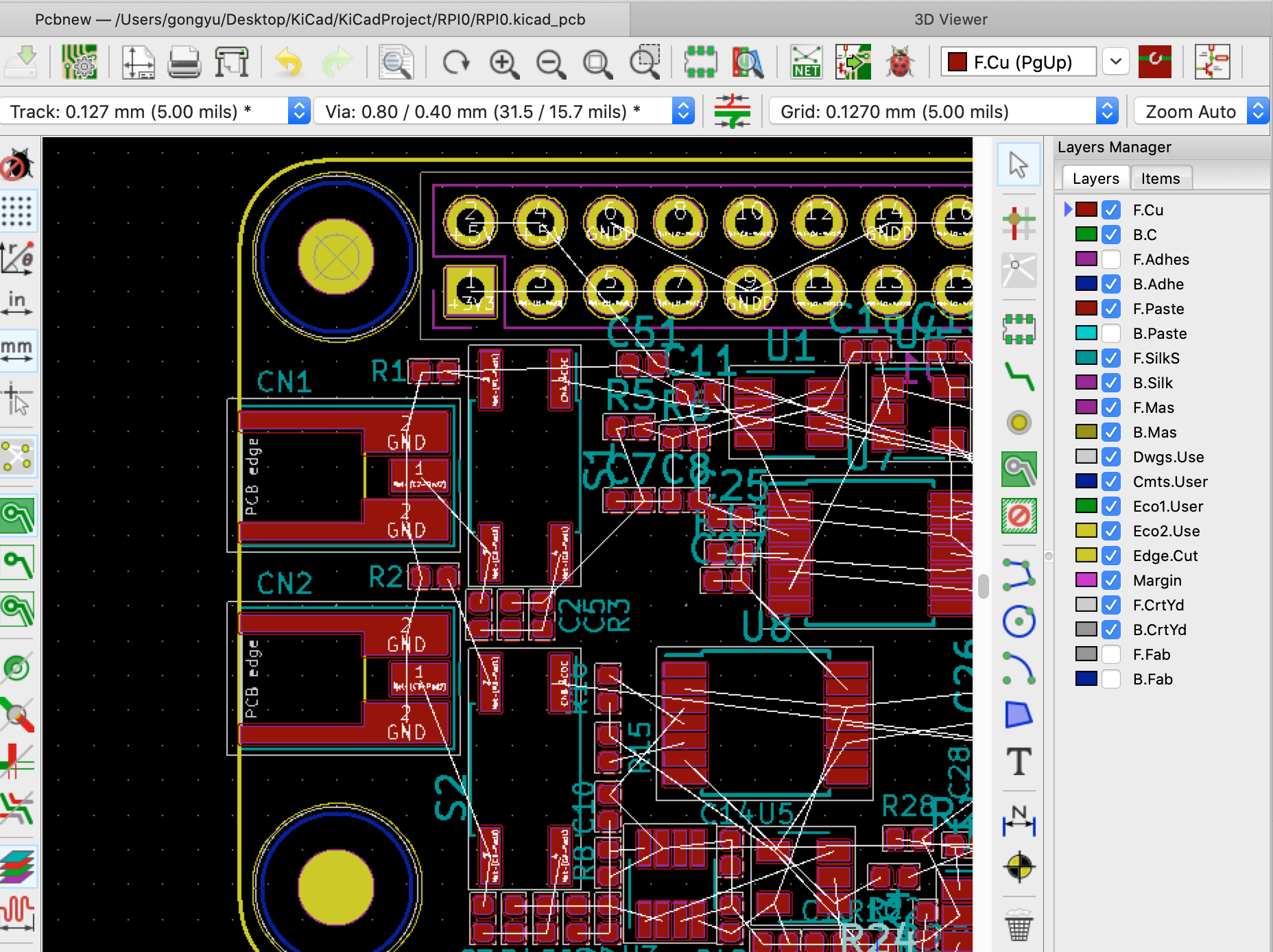
Task: Select the add dimension tool
Action: point(1019,820)
